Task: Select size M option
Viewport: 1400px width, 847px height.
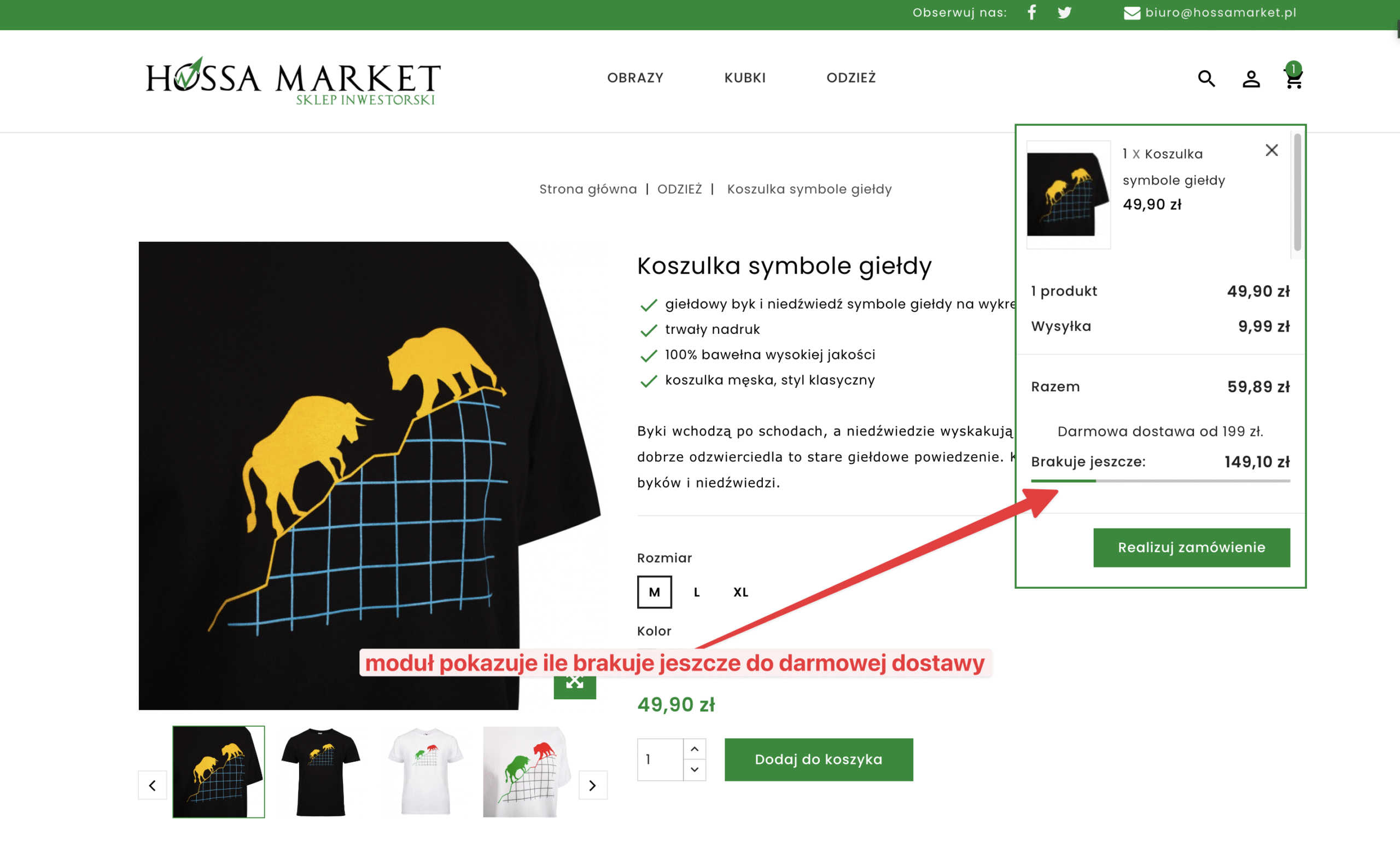Action: [655, 593]
